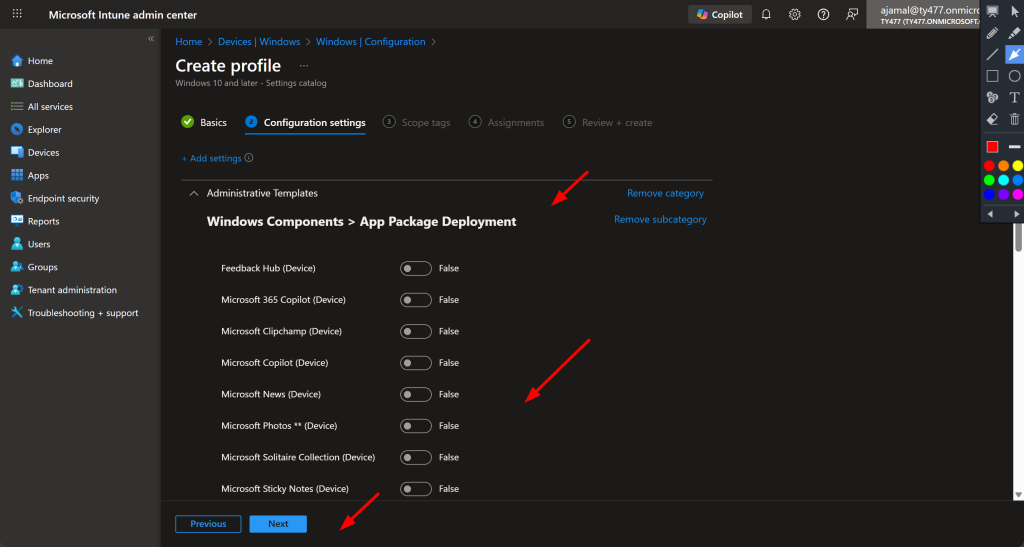Click the Next button
The width and height of the screenshot is (1024, 547).
point(278,524)
